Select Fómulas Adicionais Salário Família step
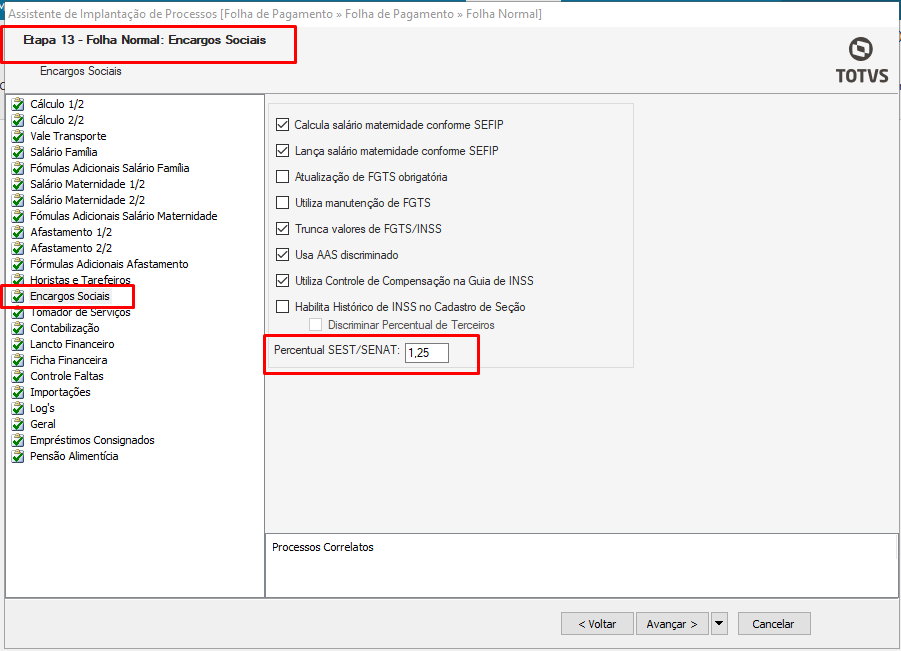This screenshot has height=651, width=901. [x=110, y=168]
